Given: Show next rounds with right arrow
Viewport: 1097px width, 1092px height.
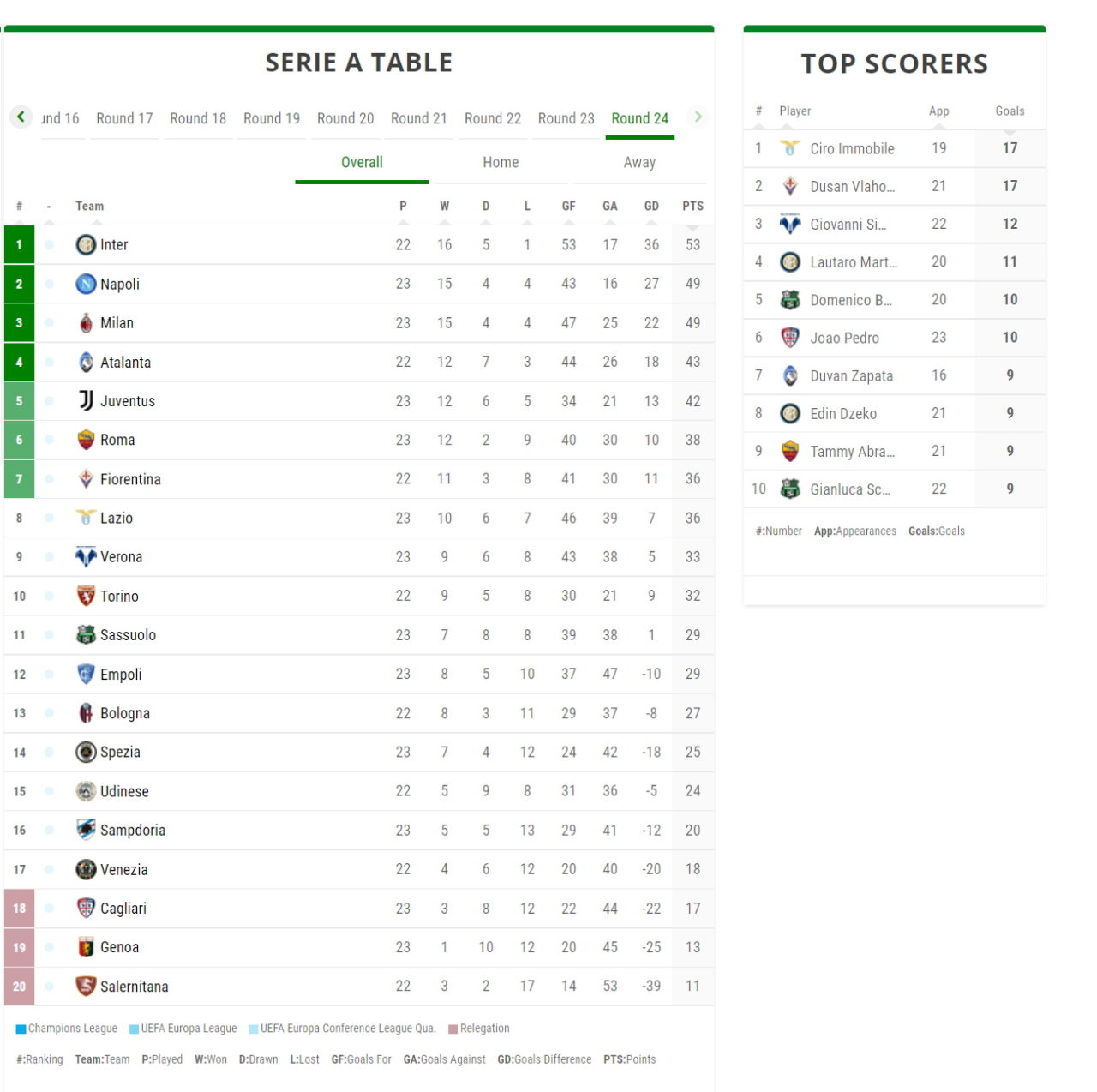Looking at the screenshot, I should 698,117.
